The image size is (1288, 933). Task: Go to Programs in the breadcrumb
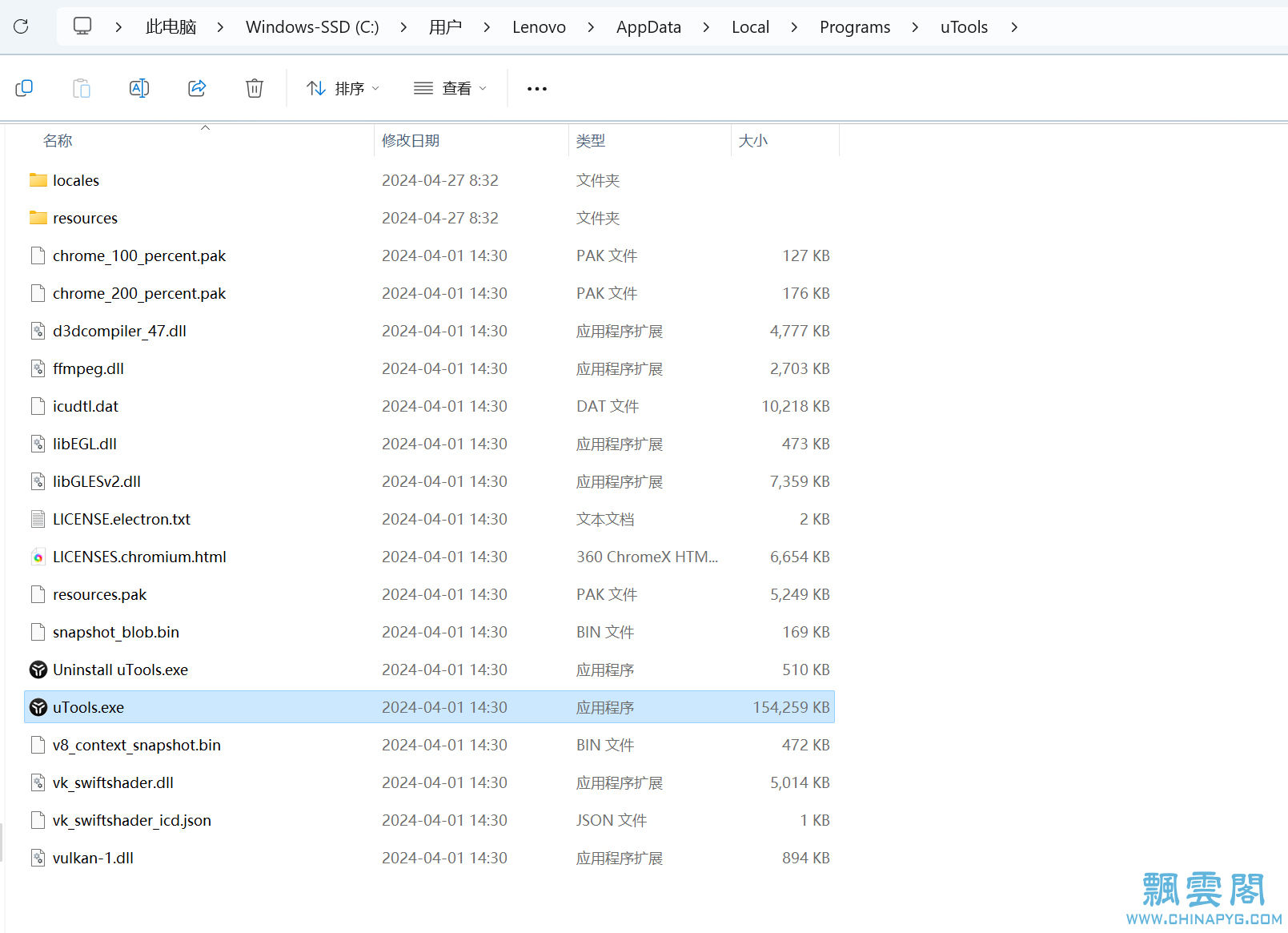coord(855,27)
